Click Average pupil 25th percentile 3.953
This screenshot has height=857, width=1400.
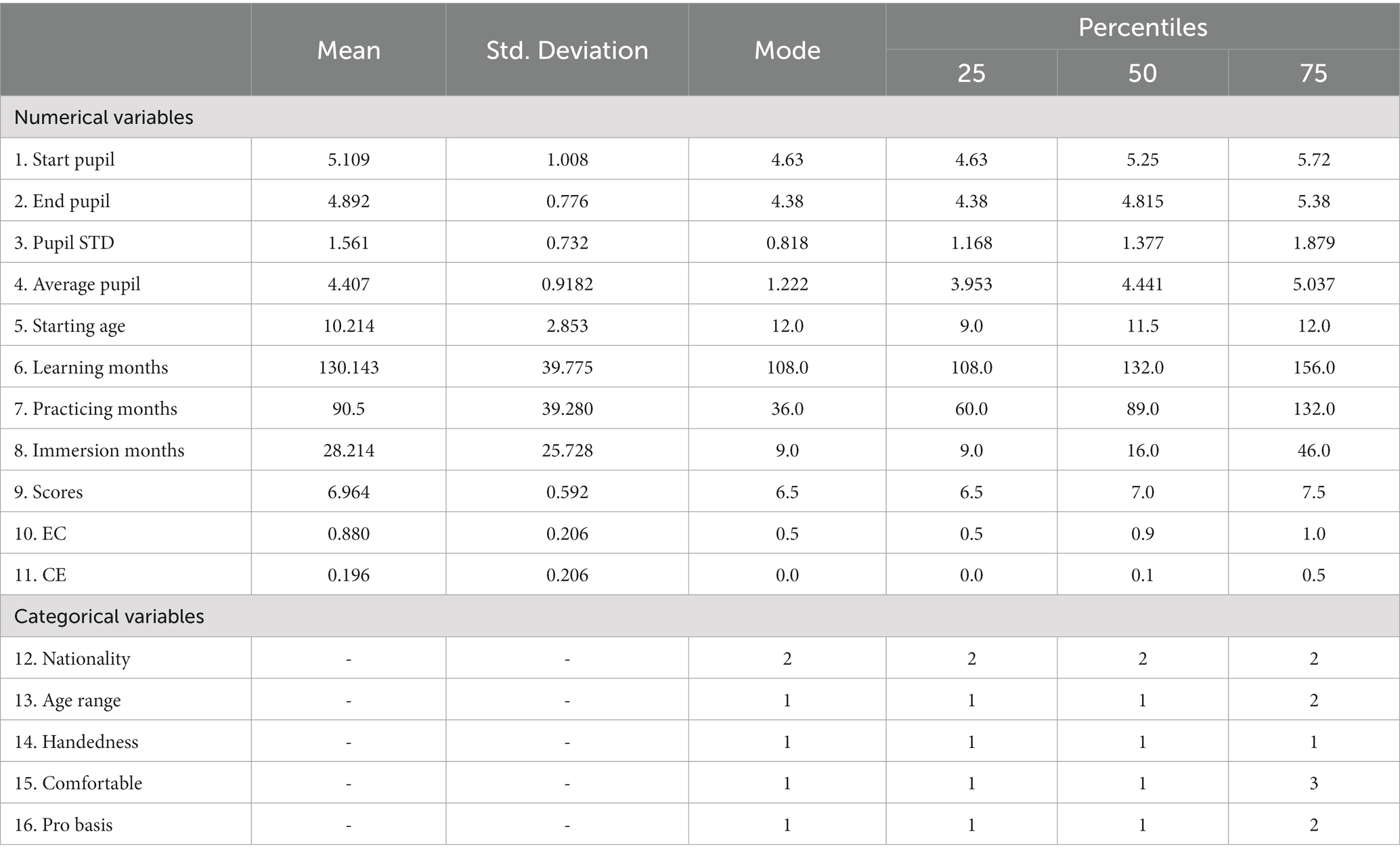[x=971, y=284]
